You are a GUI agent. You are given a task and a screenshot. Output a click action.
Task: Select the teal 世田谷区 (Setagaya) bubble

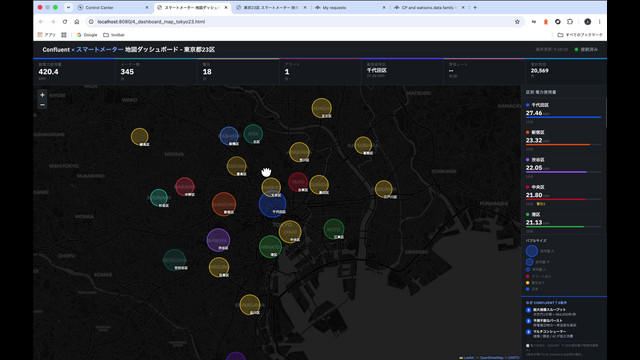click(x=175, y=260)
